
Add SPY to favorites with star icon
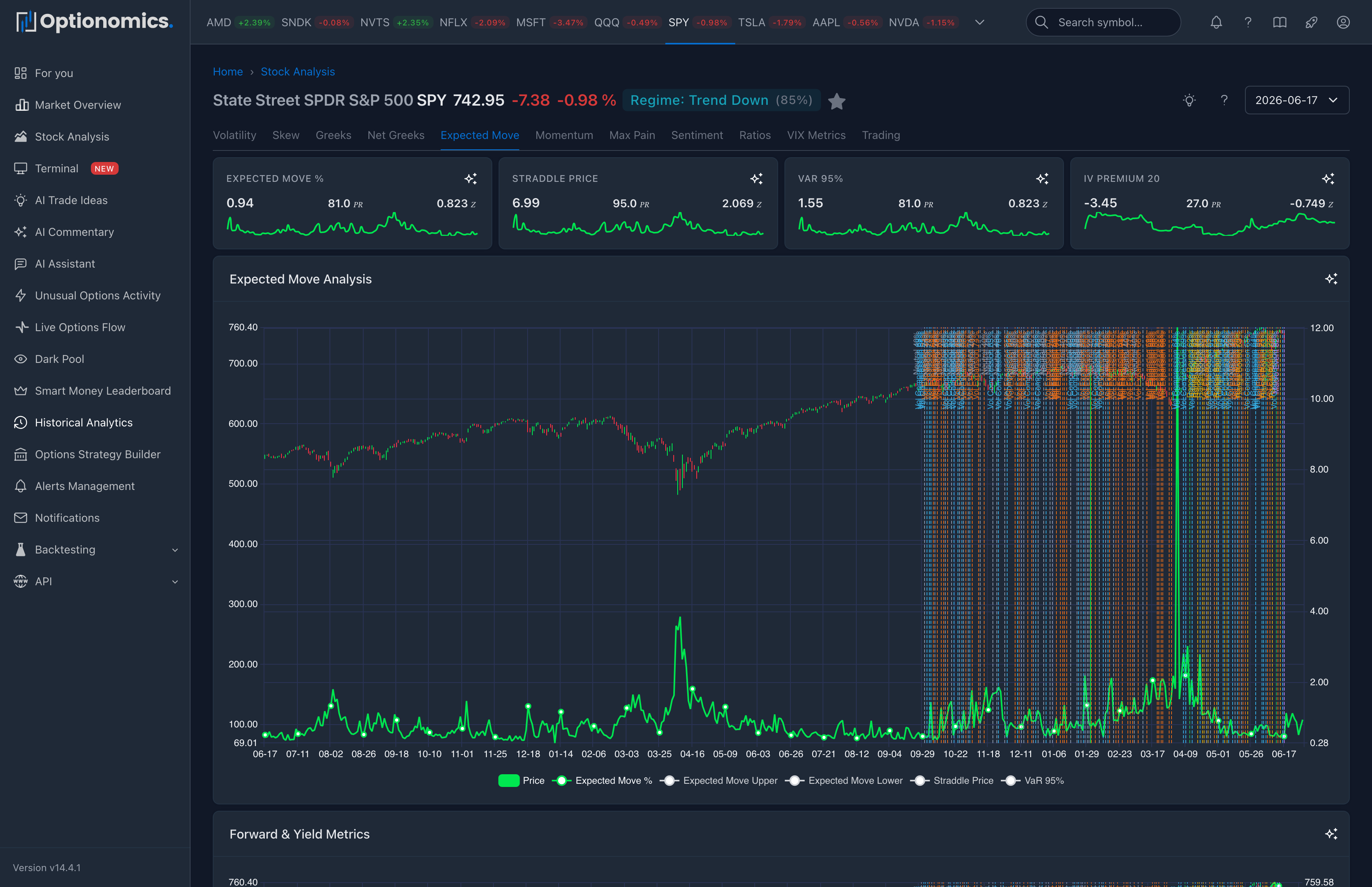(836, 101)
